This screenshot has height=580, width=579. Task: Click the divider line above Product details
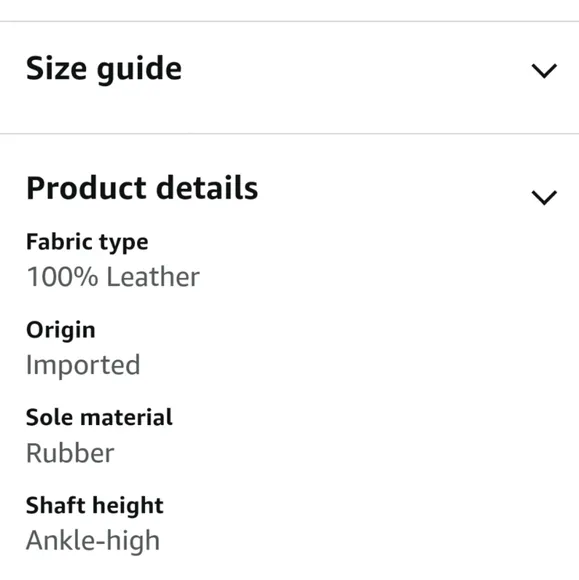coord(289,134)
